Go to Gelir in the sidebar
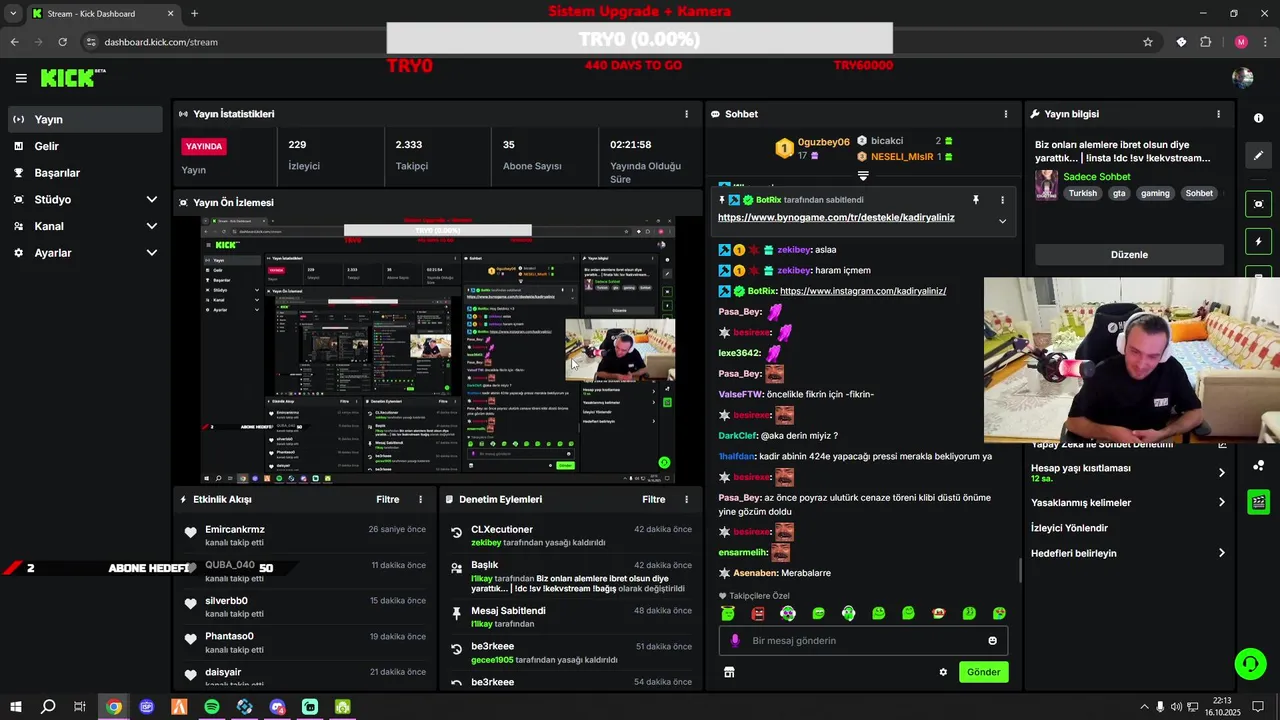Viewport: 1280px width, 720px height. click(x=85, y=146)
